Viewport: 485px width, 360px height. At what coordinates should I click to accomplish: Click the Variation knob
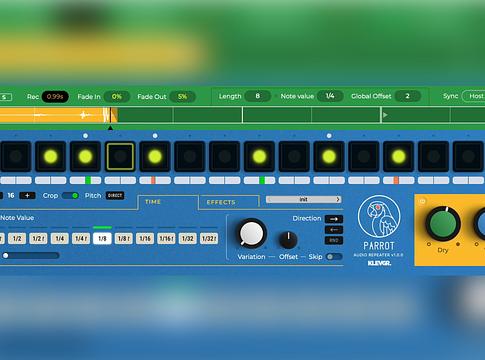coord(252,233)
